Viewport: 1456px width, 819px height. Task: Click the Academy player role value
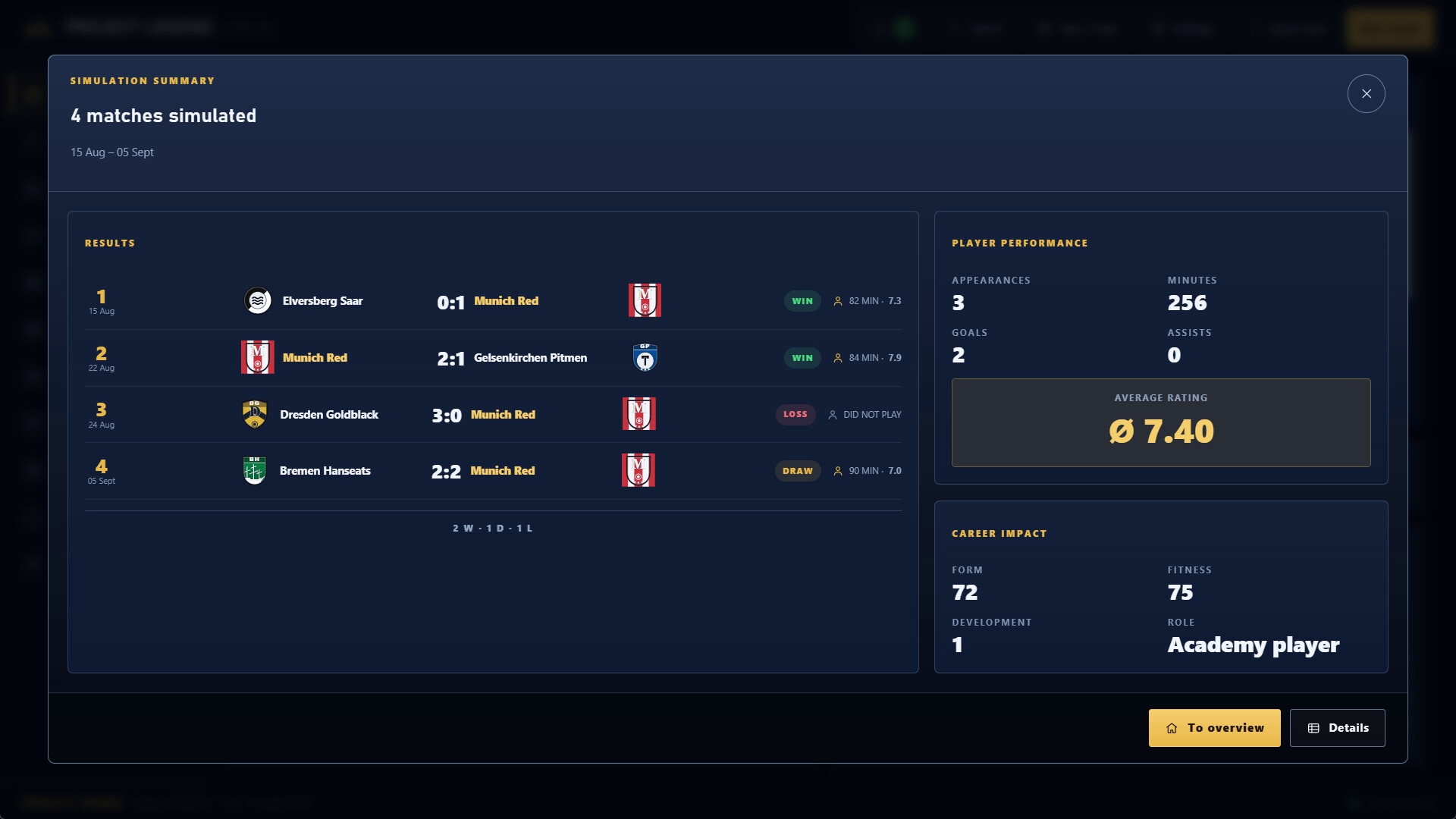point(1253,645)
